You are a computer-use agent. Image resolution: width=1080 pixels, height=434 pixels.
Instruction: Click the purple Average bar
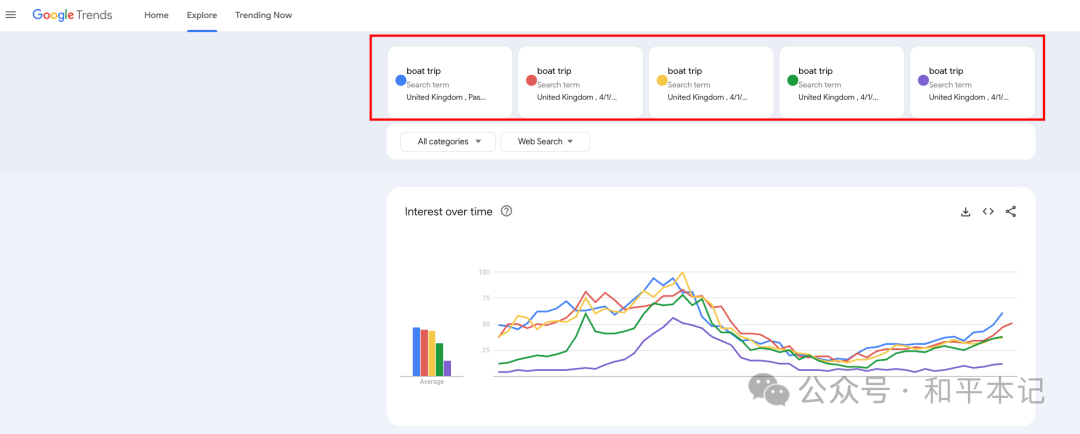point(447,368)
